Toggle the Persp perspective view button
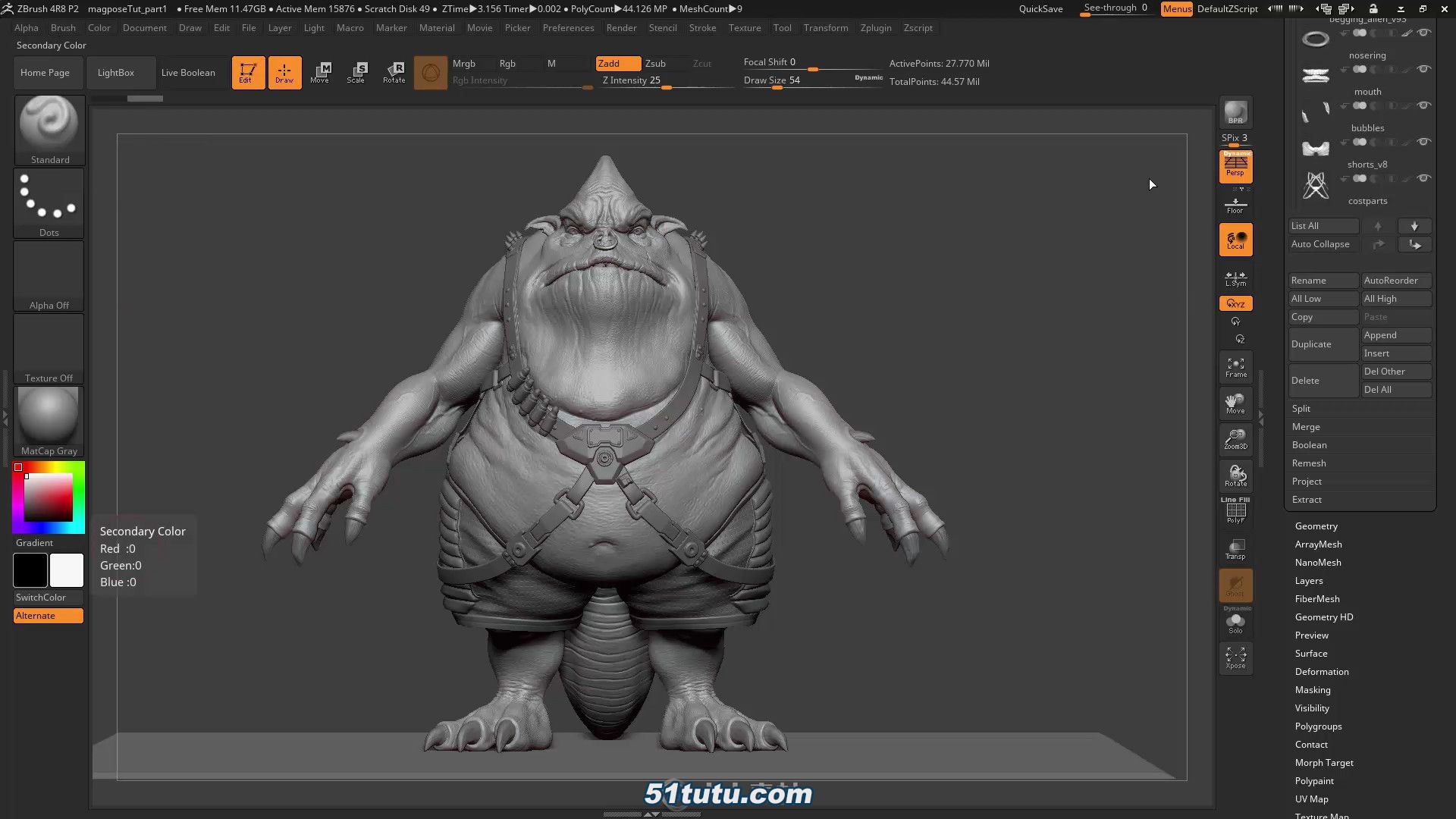The width and height of the screenshot is (1456, 819). [1235, 166]
